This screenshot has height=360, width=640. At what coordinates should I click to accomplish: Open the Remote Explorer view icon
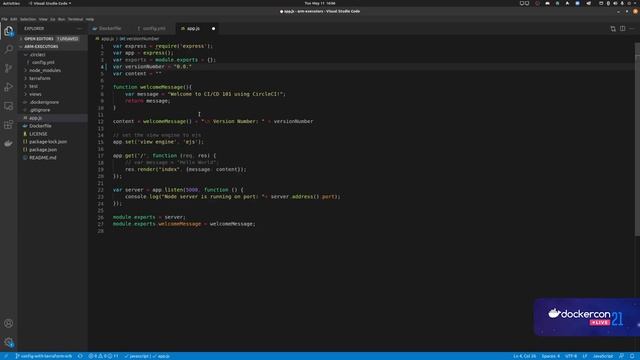[9, 106]
